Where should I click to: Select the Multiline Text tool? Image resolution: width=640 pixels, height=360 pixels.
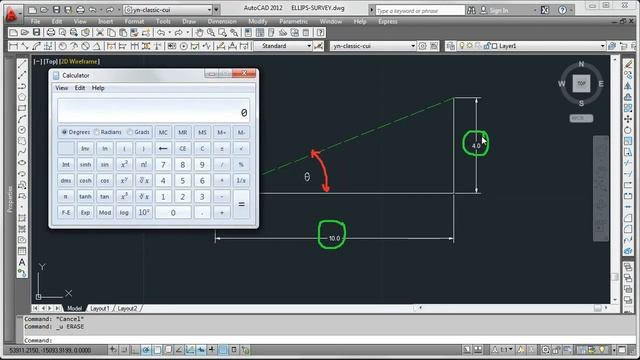22,262
